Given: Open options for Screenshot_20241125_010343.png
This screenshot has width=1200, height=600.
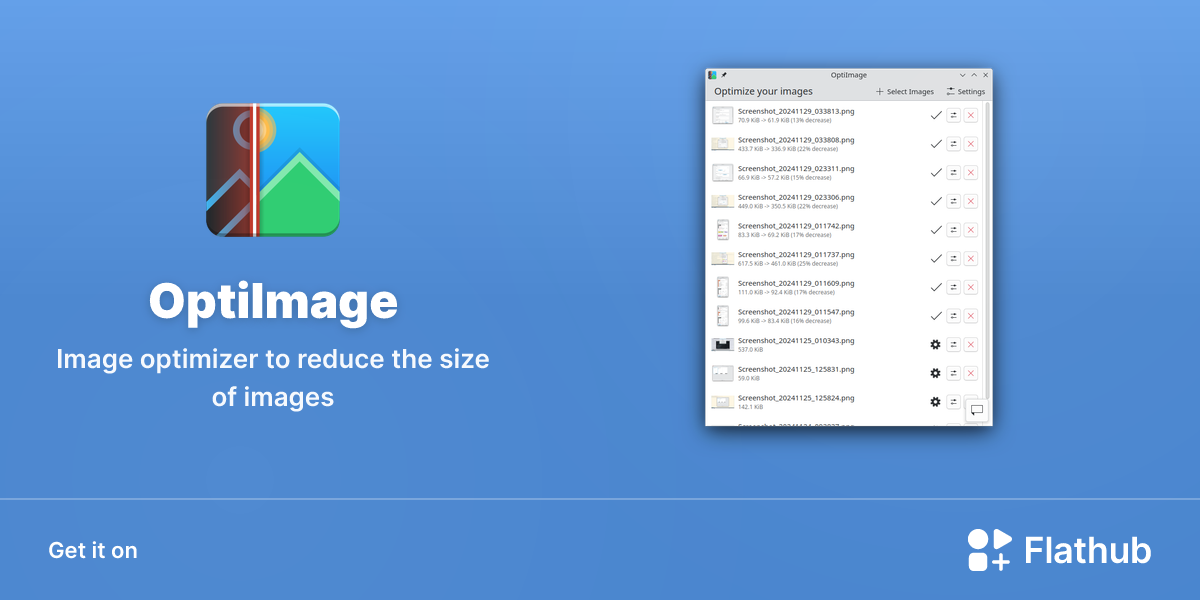Looking at the screenshot, I should 953,344.
